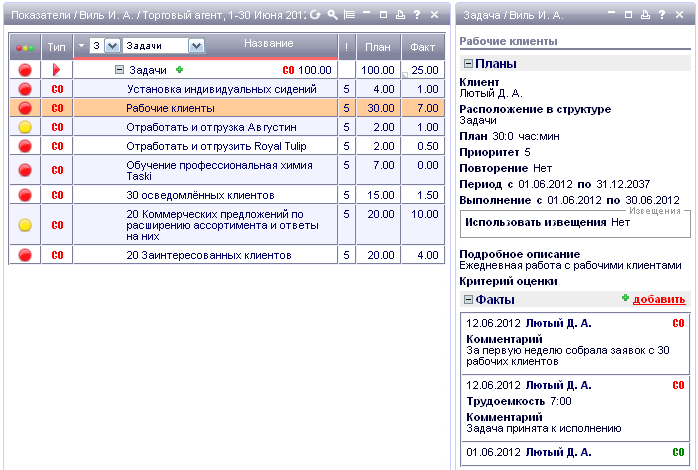The image size is (698, 470).
Task: Collapse the Планы section
Action: coord(468,63)
